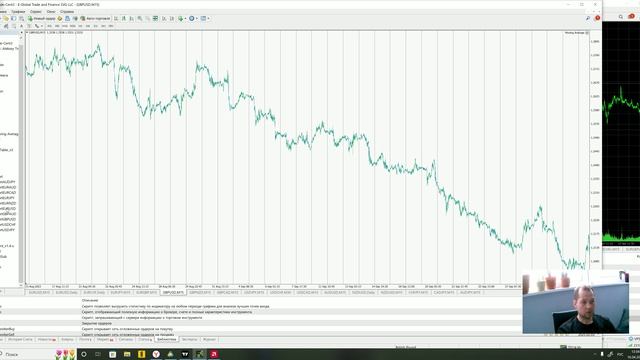Switch to EURGBP,M15 chart tab
The width and height of the screenshot is (640, 360).
click(147, 292)
